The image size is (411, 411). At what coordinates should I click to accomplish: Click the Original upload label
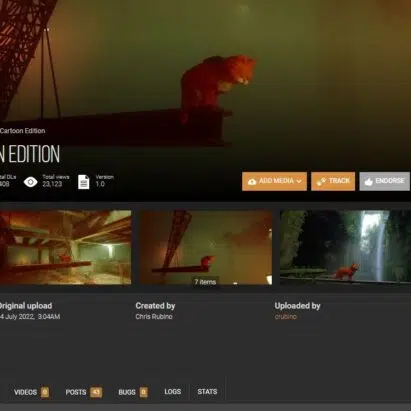click(26, 306)
